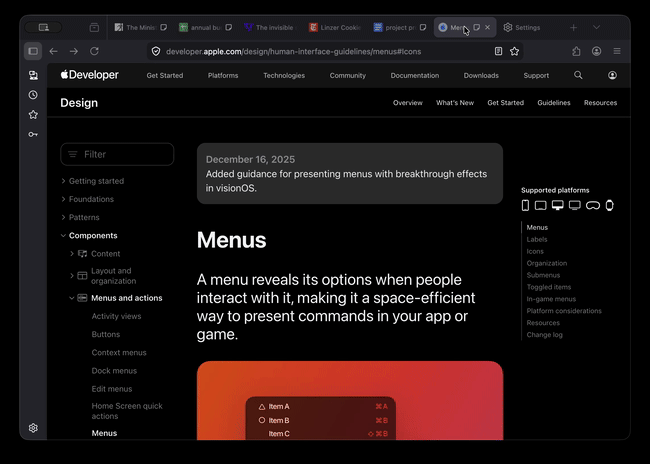Click the Apple Watch platform icon
The height and width of the screenshot is (464, 650).
pyautogui.click(x=609, y=205)
